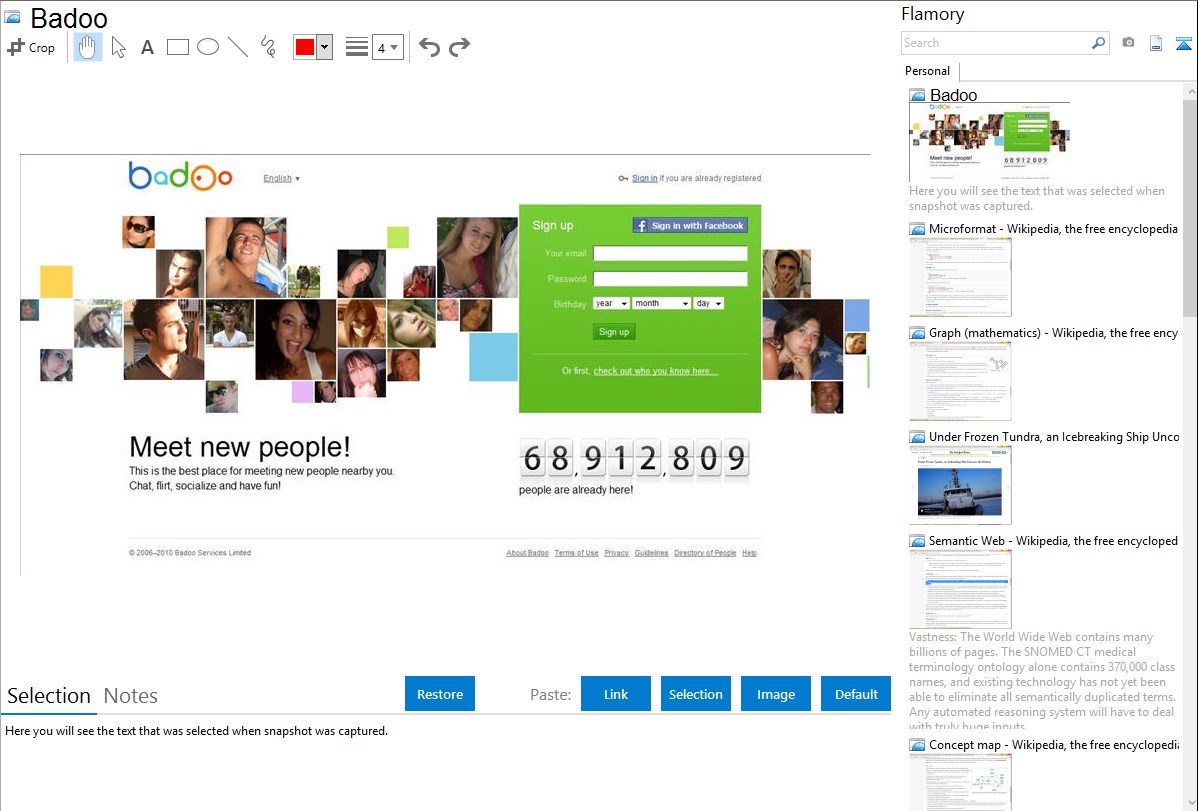
Task: Choose the text annotation tool
Action: [147, 47]
